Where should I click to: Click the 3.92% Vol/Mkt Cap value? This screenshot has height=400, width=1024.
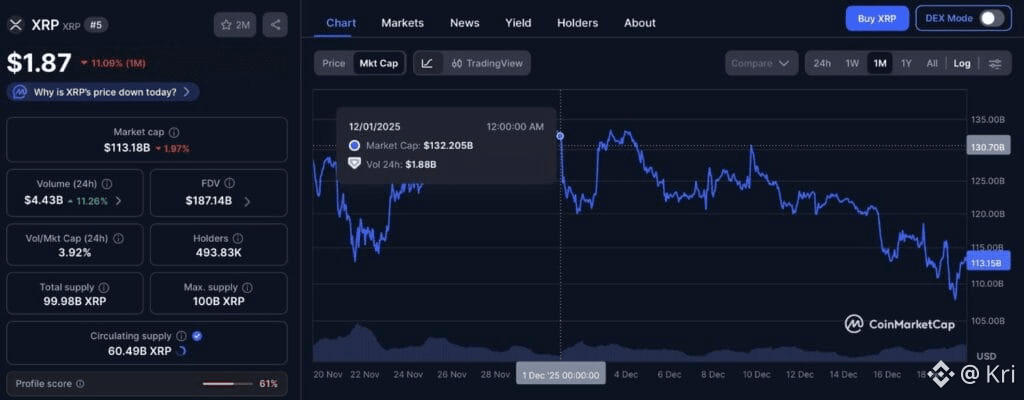tap(75, 252)
